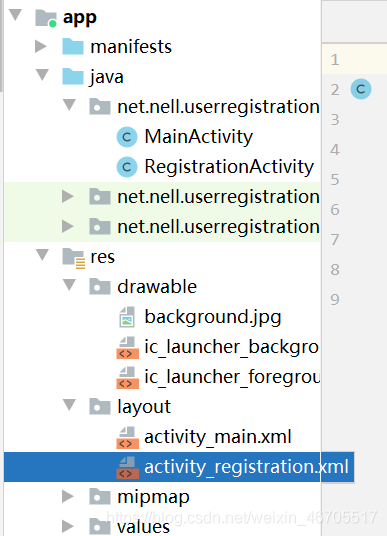Click the background.jpg image file icon
The height and width of the screenshot is (536, 387).
(x=127, y=317)
